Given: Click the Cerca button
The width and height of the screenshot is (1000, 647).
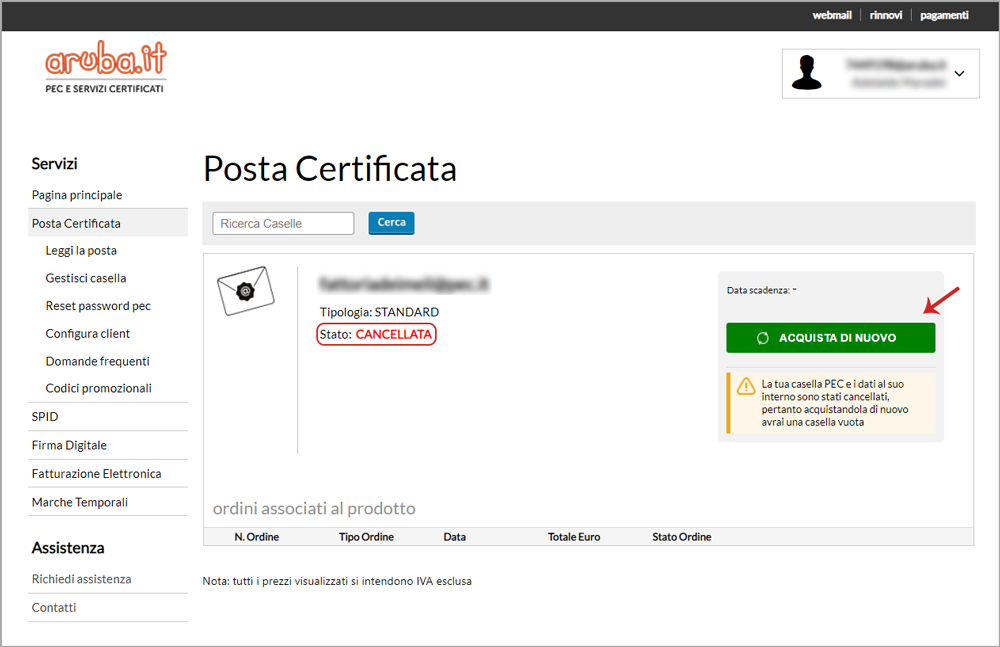Looking at the screenshot, I should coord(392,223).
